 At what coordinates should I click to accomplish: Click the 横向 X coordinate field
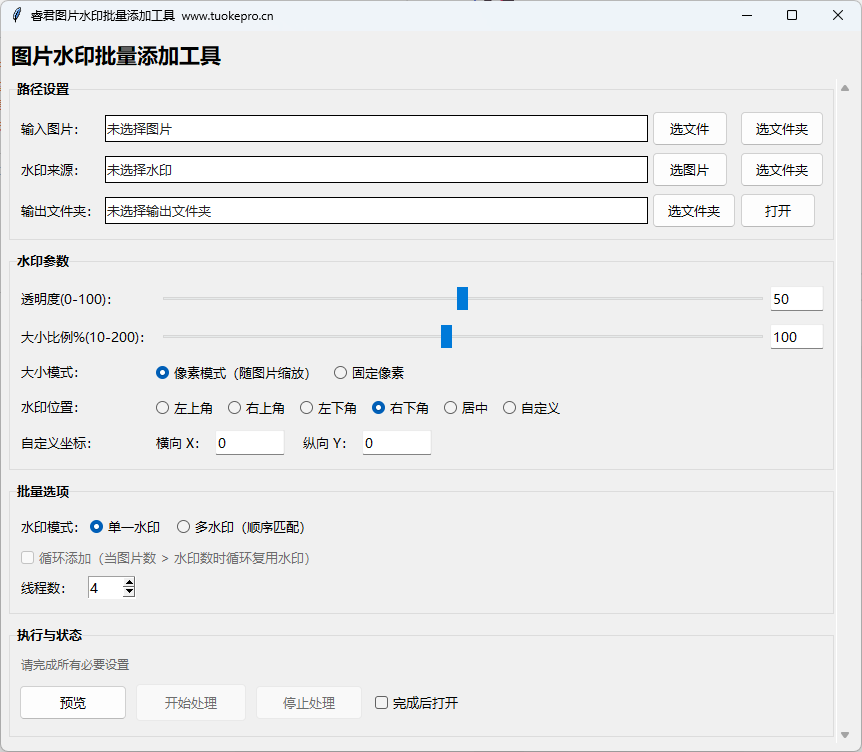pyautogui.click(x=250, y=443)
